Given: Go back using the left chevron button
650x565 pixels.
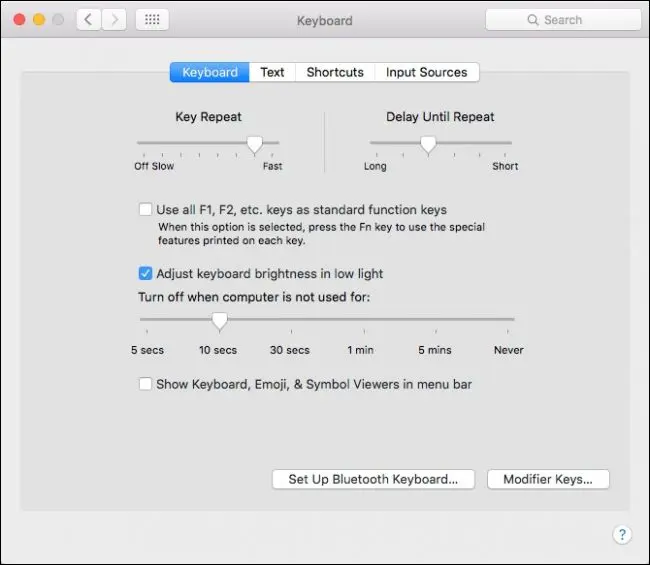Looking at the screenshot, I should click(88, 19).
